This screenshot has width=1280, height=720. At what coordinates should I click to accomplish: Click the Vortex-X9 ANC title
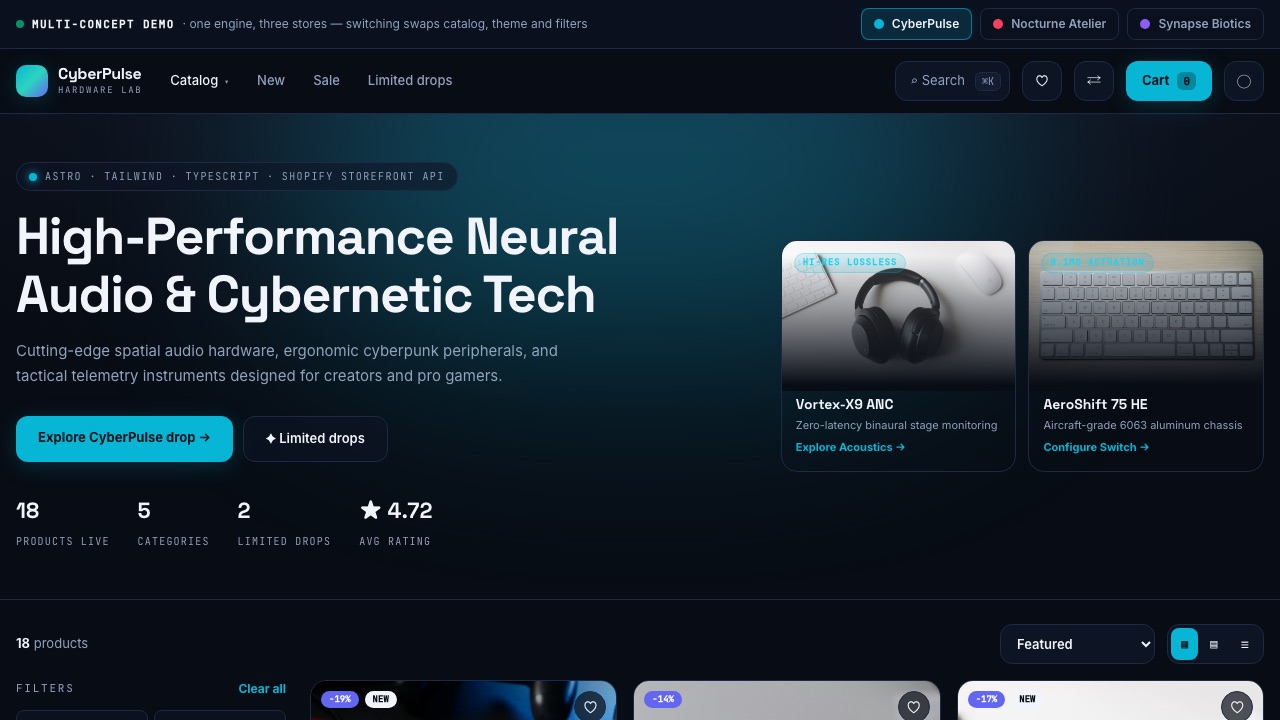(x=844, y=404)
